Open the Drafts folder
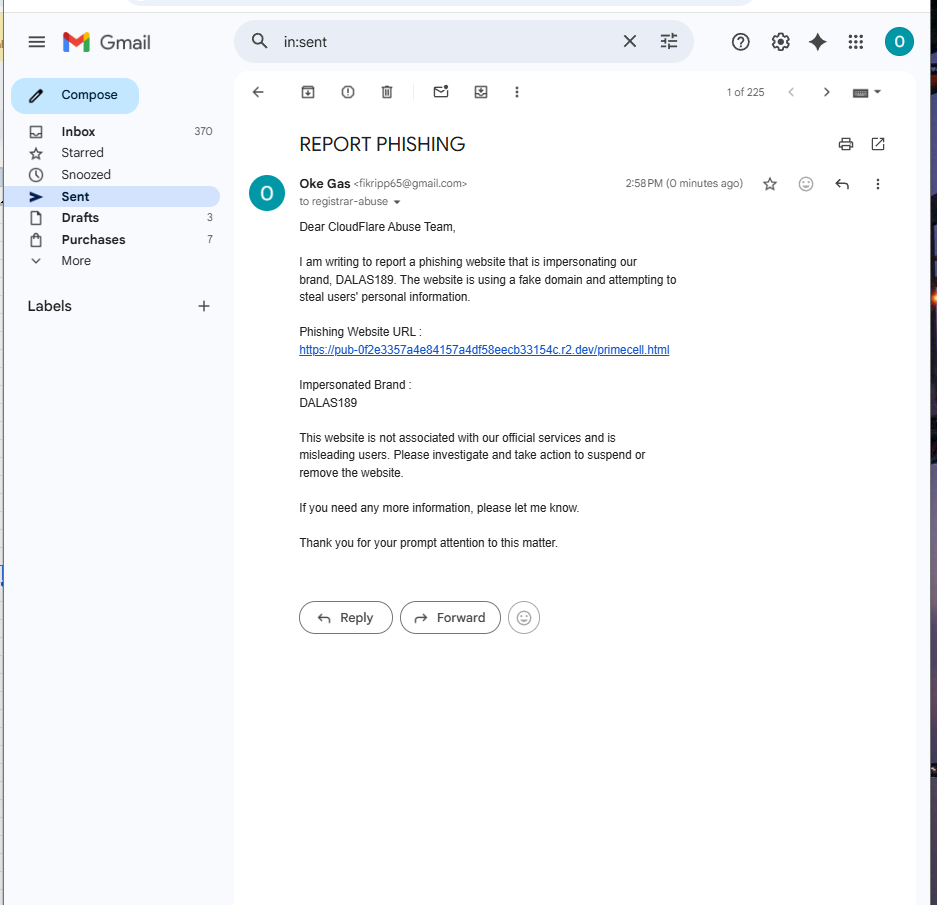The image size is (937, 905). [112, 218]
